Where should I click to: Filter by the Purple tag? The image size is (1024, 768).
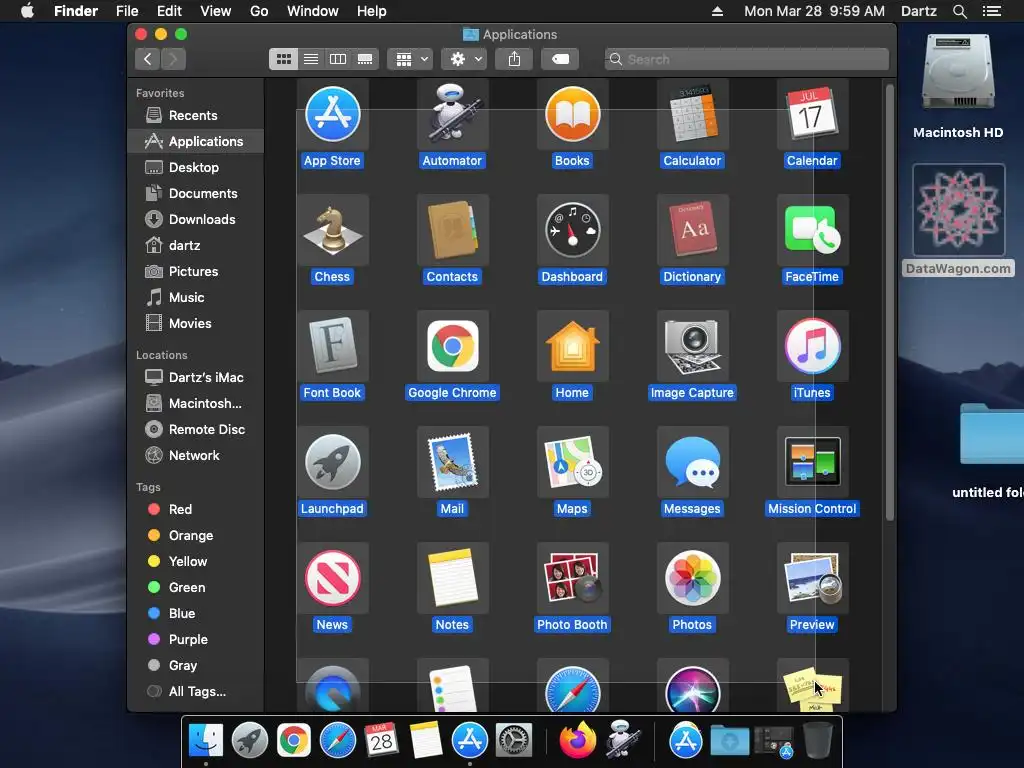pos(195,640)
